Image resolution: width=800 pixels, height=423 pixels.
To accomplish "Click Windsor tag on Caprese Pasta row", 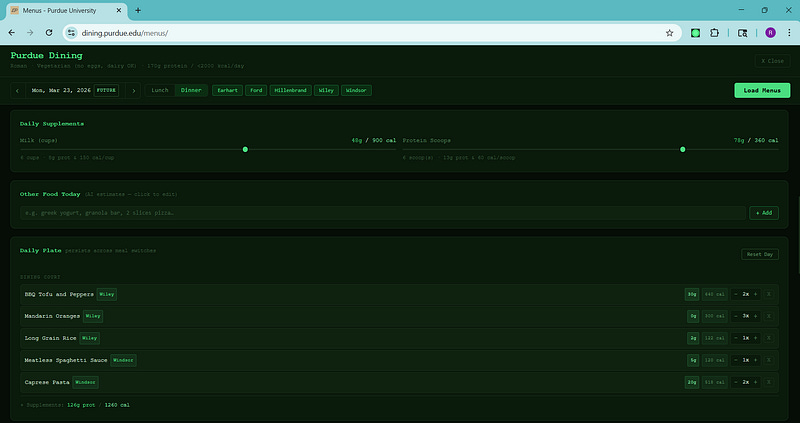I will click(85, 382).
